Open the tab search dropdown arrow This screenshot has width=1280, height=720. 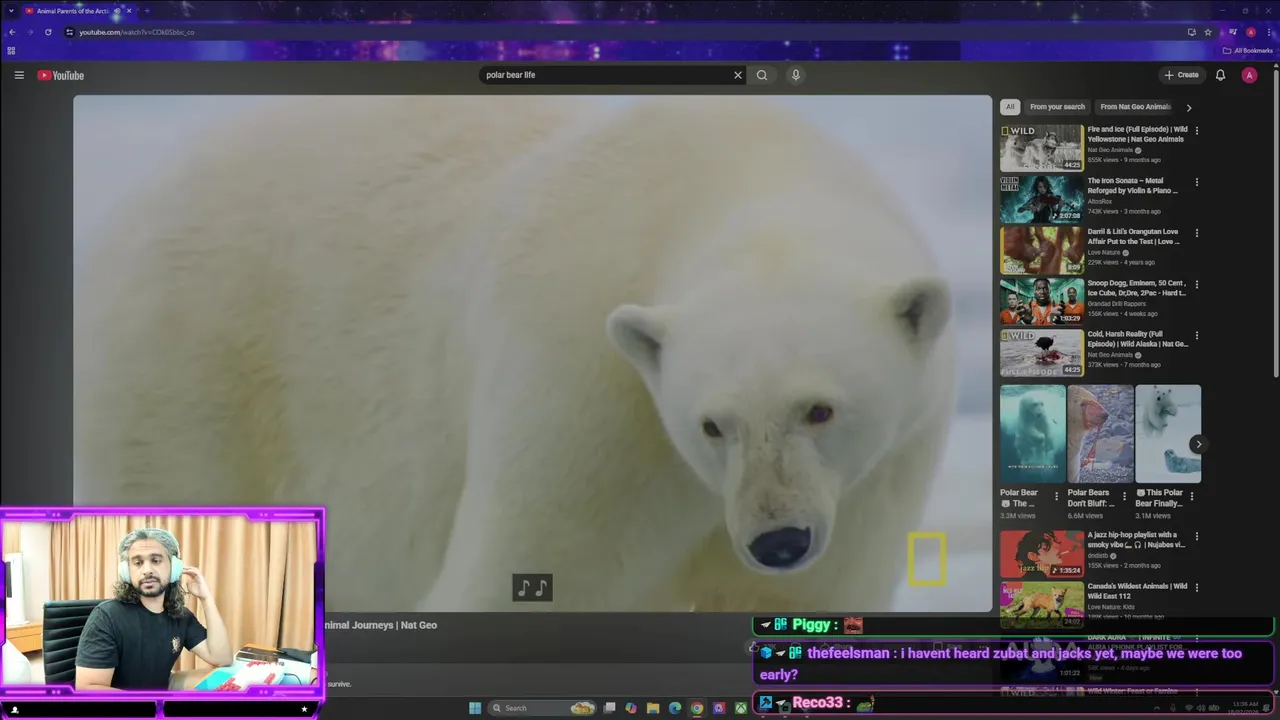click(x=11, y=11)
